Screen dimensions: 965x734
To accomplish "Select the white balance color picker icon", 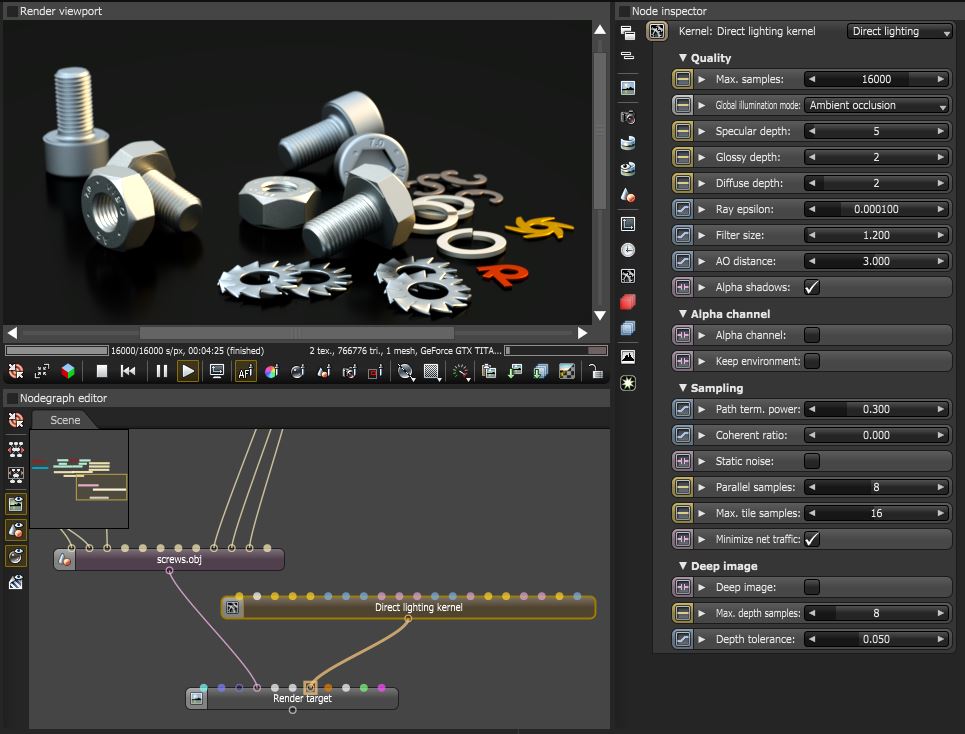I will (271, 371).
